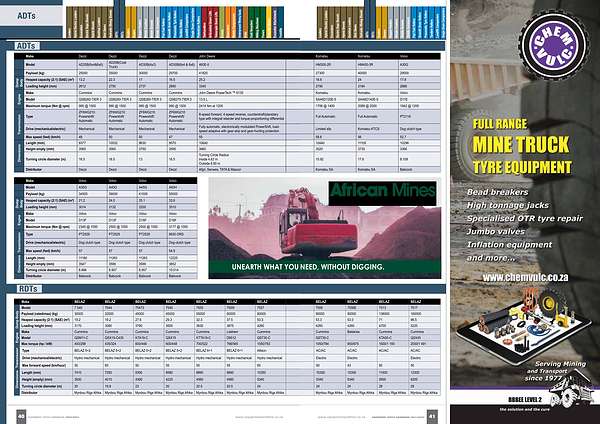
Task: Select the RDTs section heading
Action: click(28, 289)
